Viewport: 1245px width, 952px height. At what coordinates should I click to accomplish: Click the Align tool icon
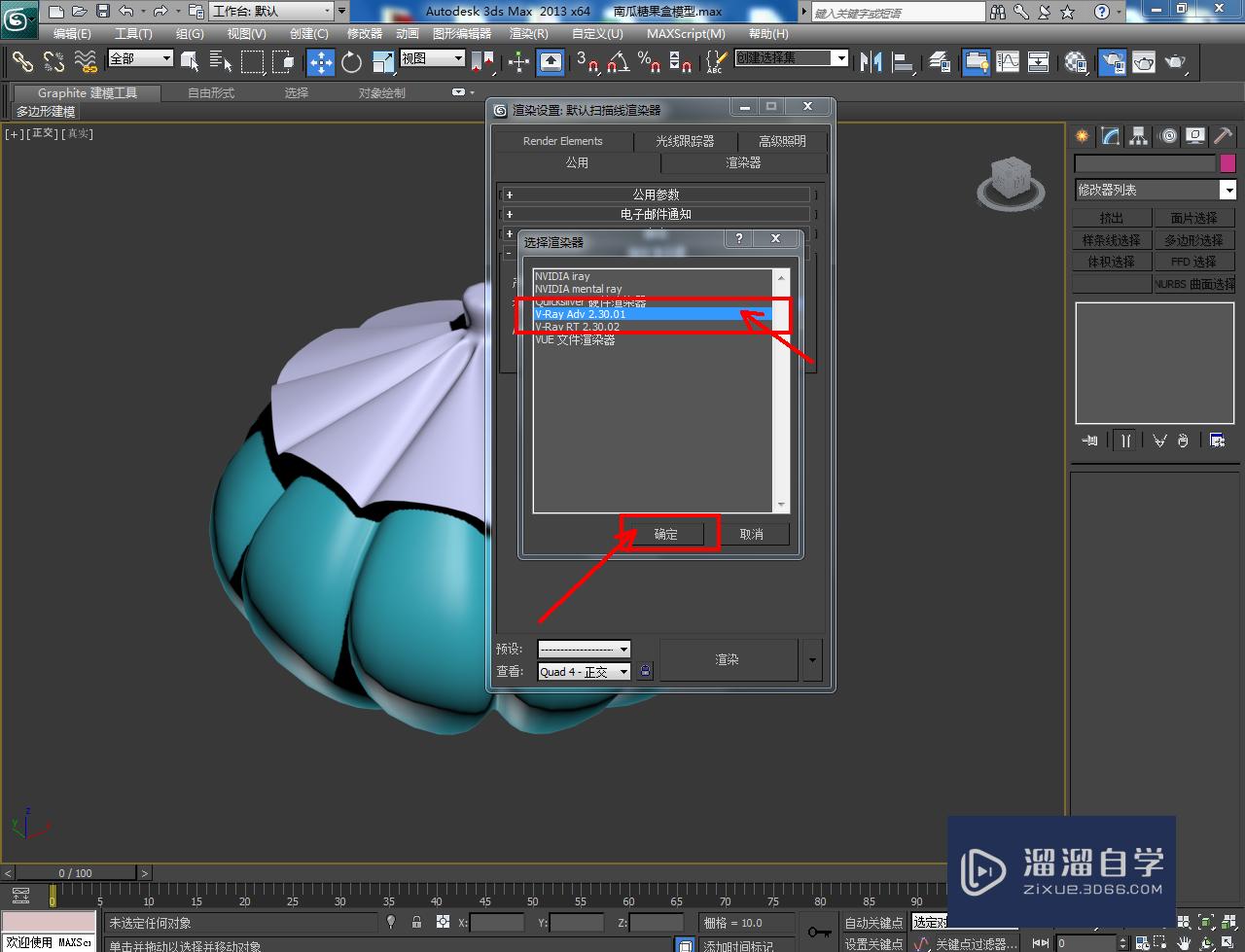point(903,62)
